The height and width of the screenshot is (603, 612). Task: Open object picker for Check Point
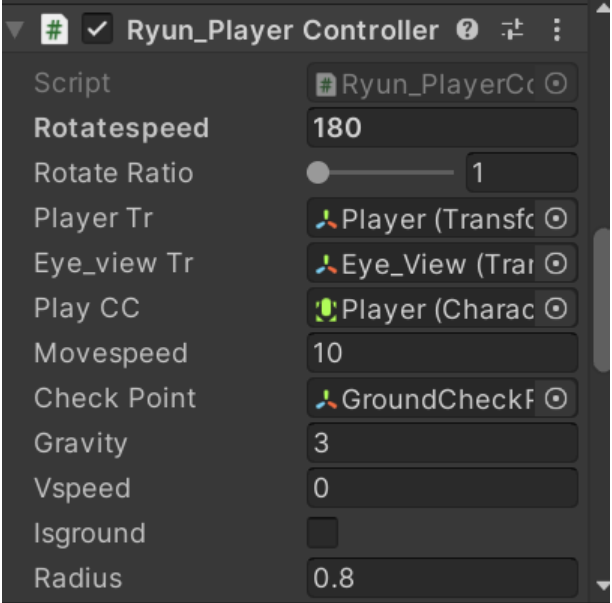(556, 398)
